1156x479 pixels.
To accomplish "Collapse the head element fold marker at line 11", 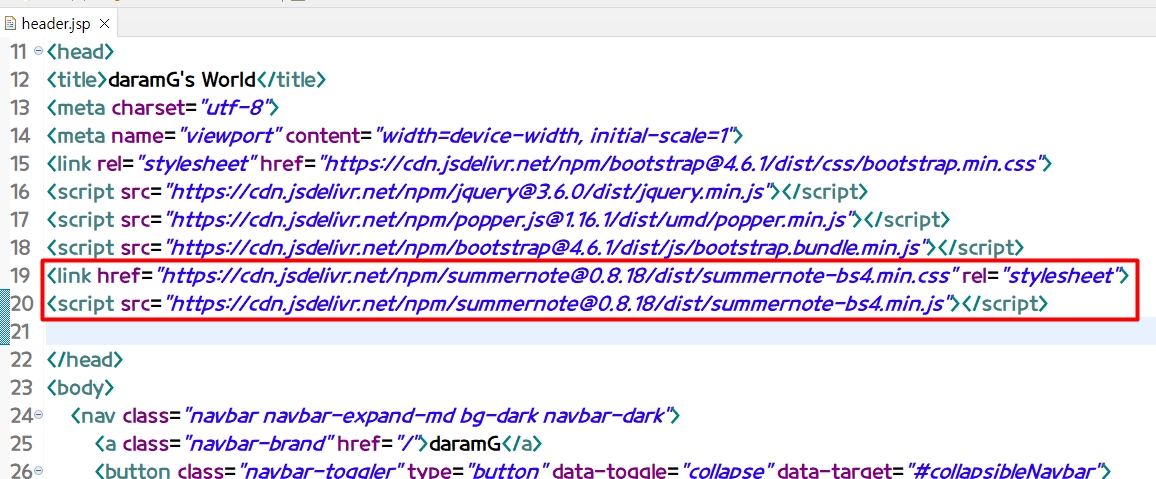I will coord(38,52).
